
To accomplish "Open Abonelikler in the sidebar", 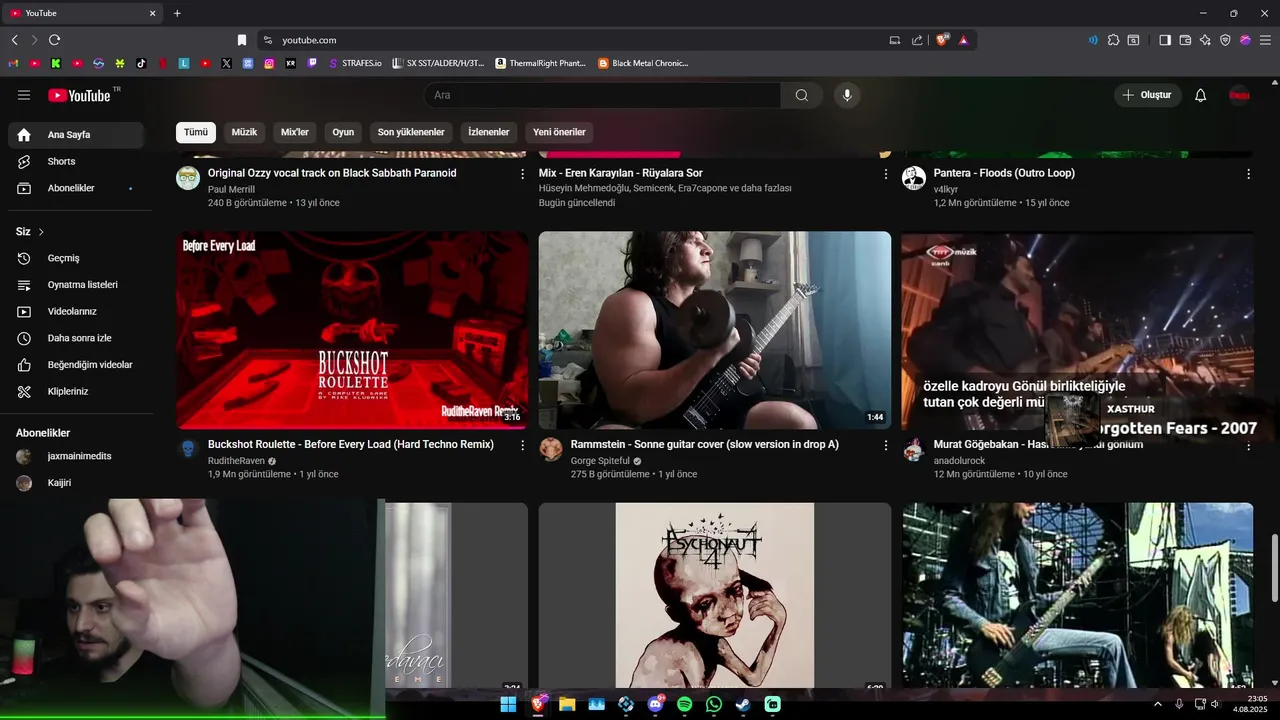I will point(76,188).
